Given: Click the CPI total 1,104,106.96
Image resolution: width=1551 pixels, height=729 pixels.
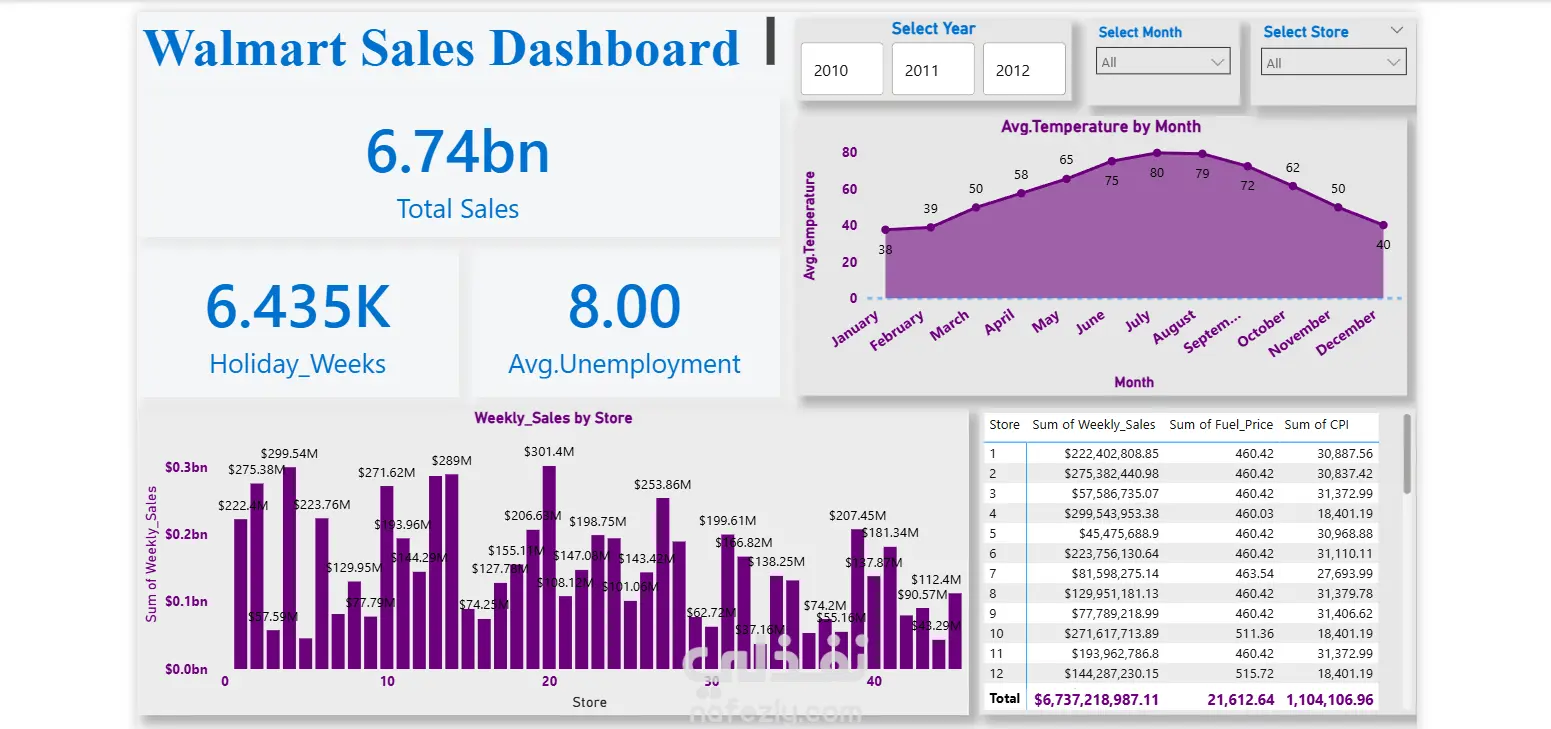Looking at the screenshot, I should 1332,699.
